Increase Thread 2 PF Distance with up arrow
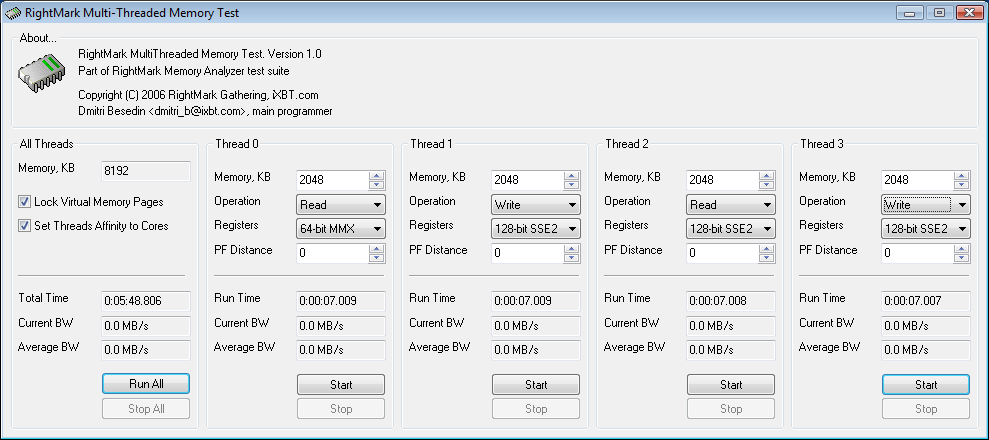The height and width of the screenshot is (440, 989). coord(766,249)
